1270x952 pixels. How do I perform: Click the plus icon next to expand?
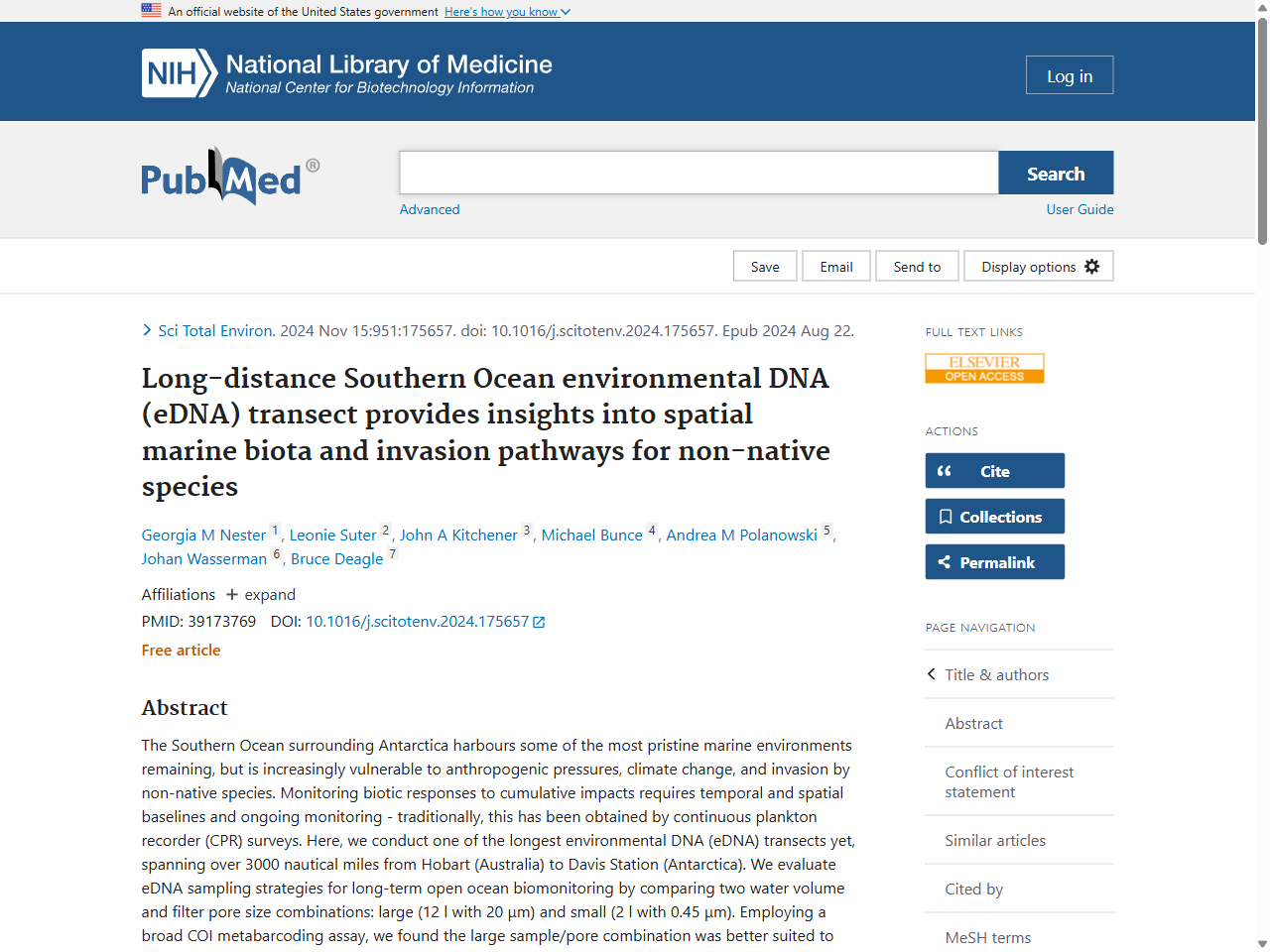pyautogui.click(x=232, y=595)
